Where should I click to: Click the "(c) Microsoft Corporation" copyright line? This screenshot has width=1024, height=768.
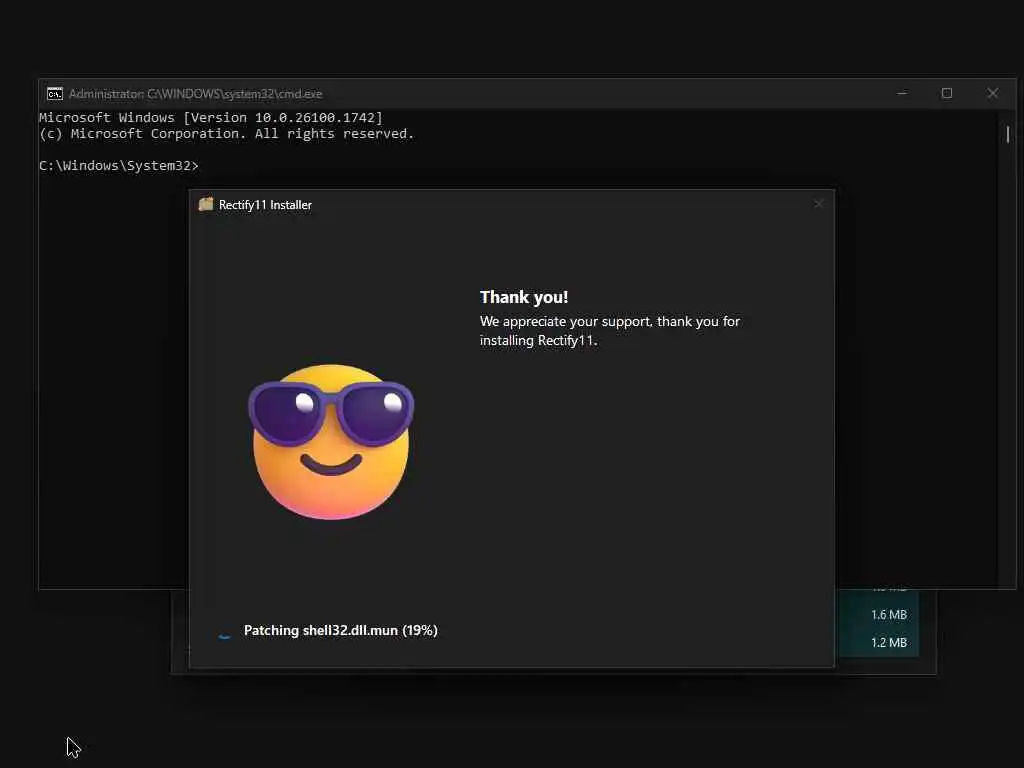pos(226,134)
